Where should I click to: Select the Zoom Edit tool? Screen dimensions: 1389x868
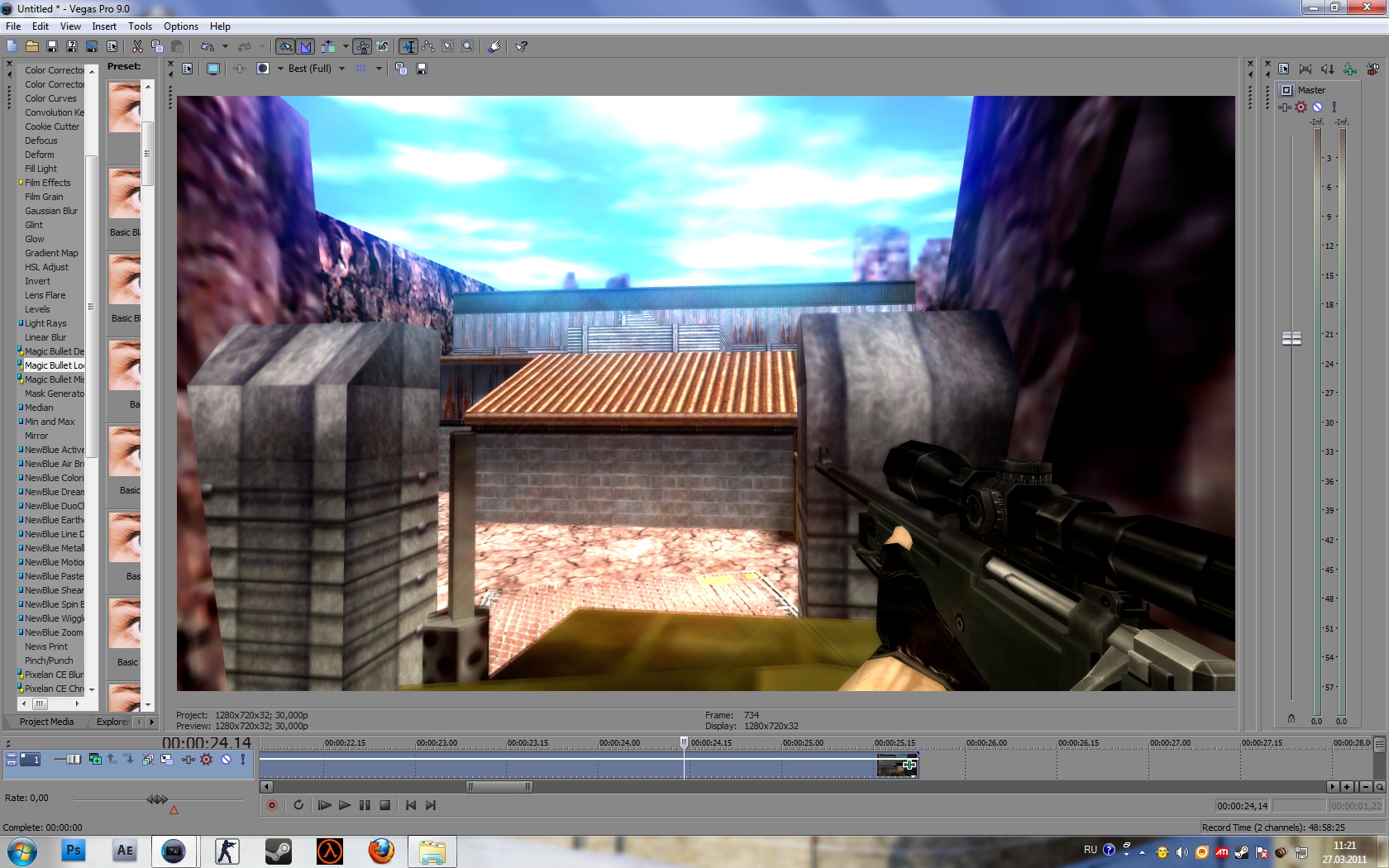pyautogui.click(x=468, y=46)
